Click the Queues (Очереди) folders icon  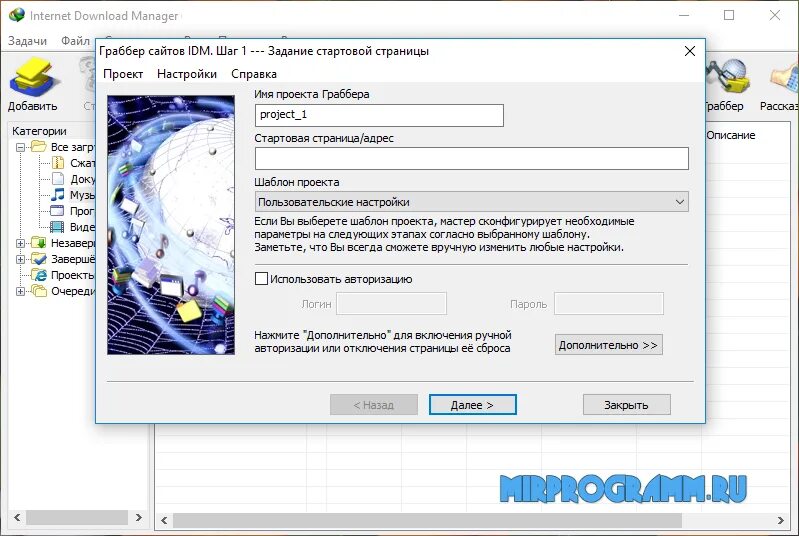tap(39, 291)
